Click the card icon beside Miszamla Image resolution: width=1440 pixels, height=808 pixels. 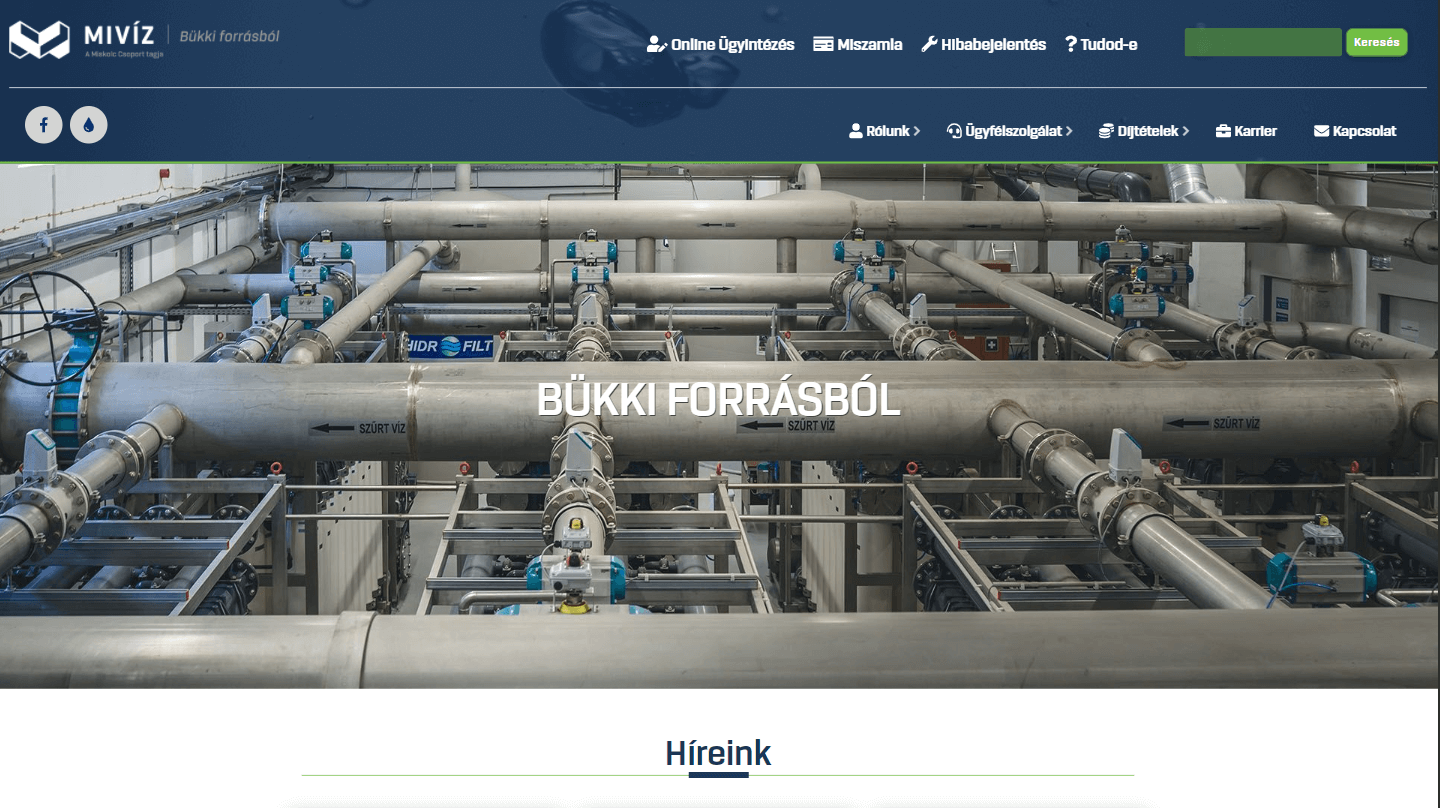tap(823, 44)
